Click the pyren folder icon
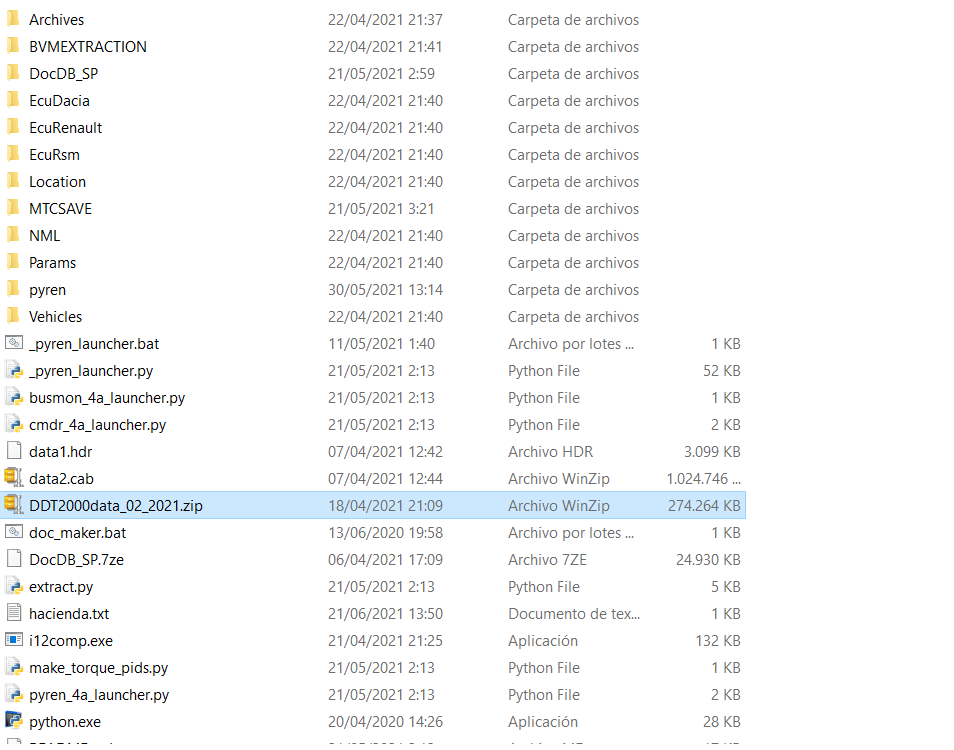 point(13,290)
